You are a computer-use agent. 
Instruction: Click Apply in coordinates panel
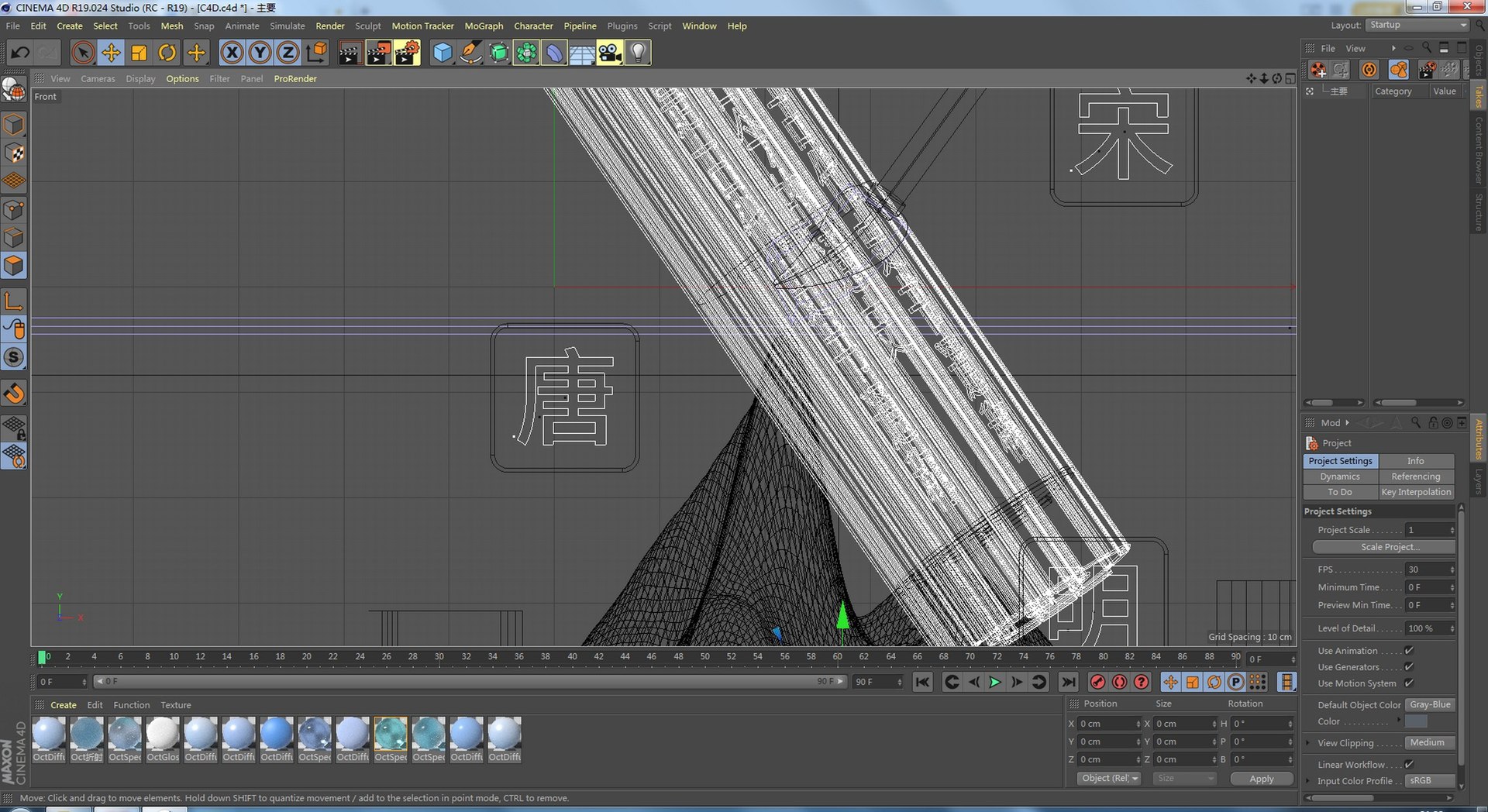(1262, 779)
